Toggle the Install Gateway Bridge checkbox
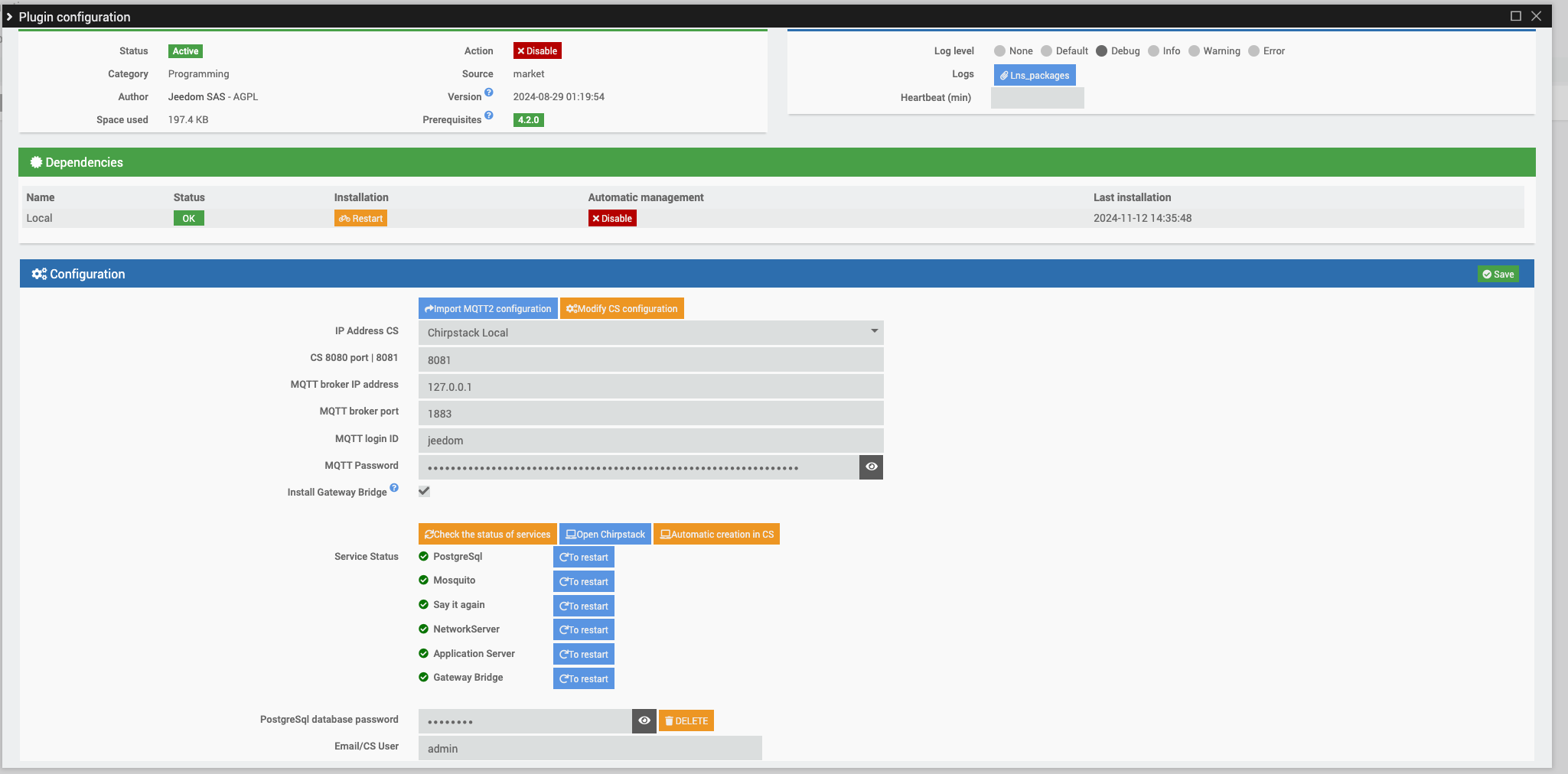 [424, 491]
